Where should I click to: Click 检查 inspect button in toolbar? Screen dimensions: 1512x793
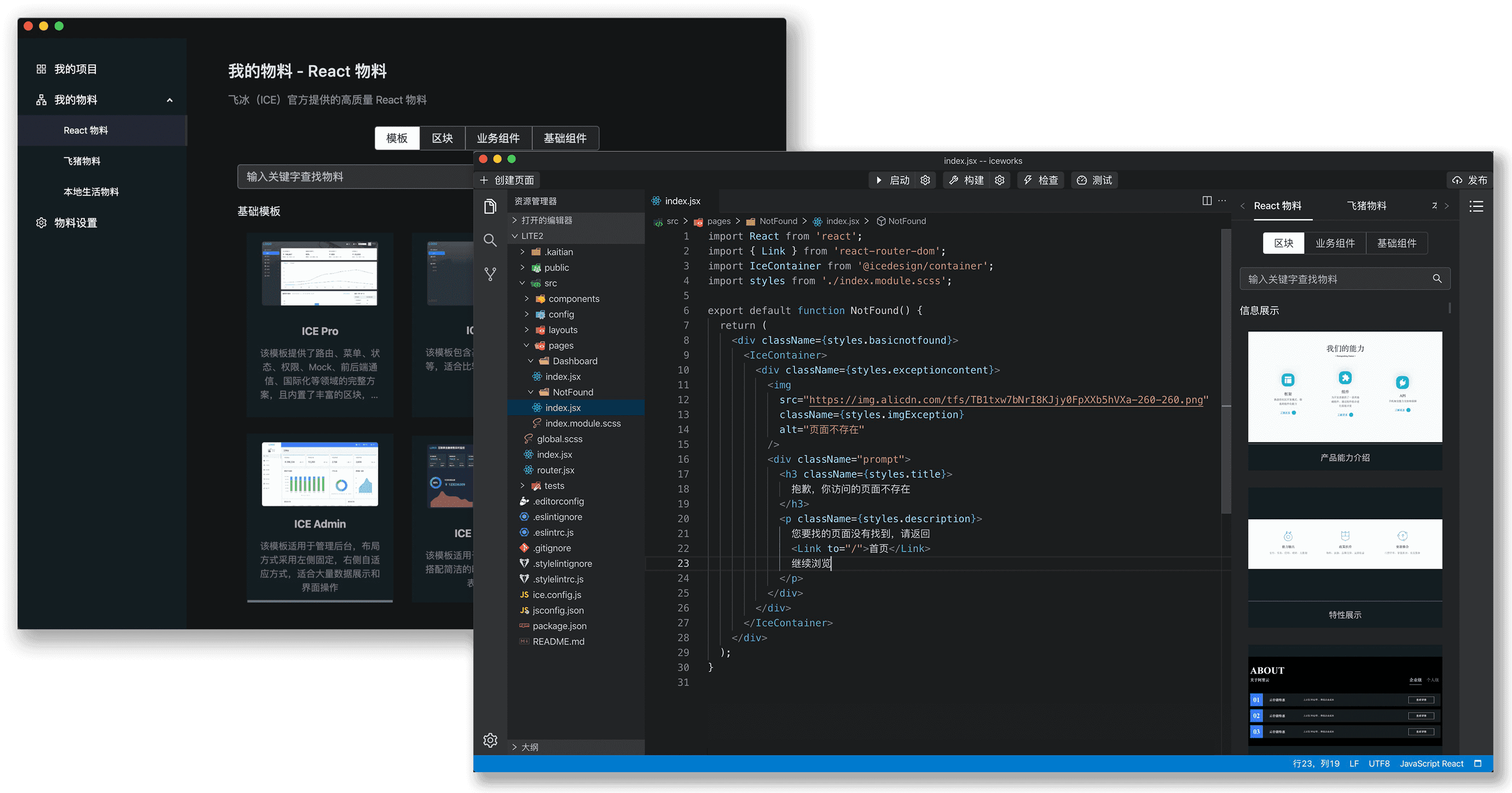[1041, 180]
